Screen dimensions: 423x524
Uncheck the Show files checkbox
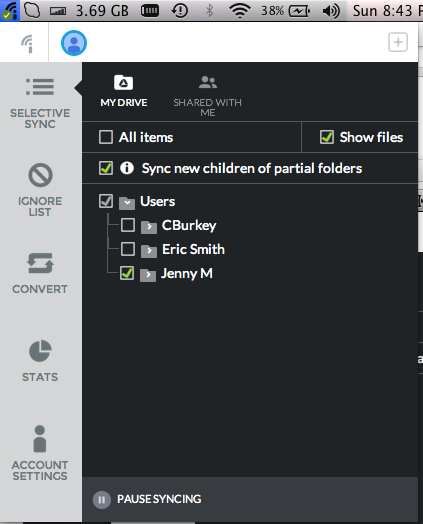(326, 137)
